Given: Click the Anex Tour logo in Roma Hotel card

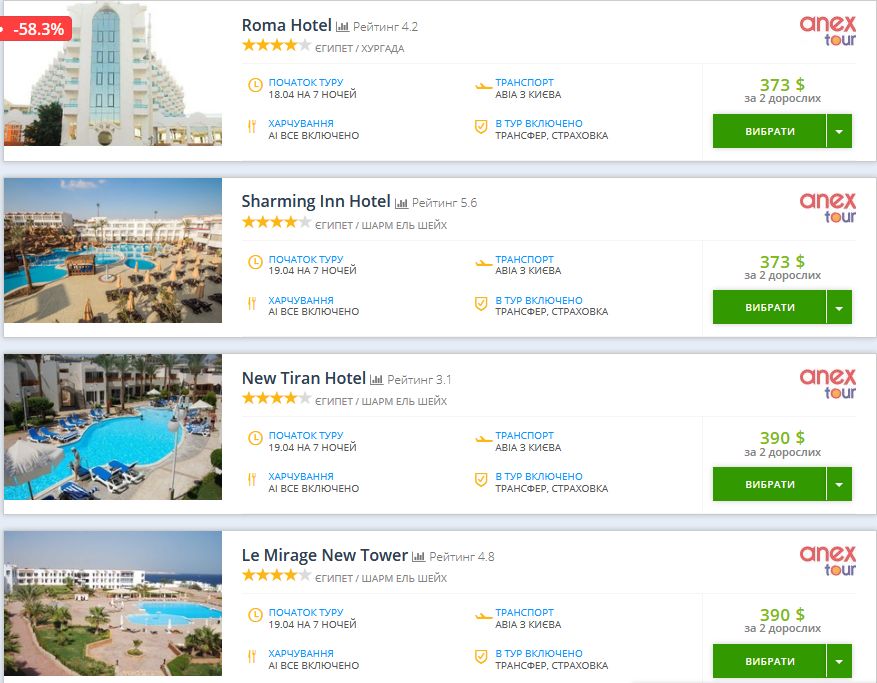Looking at the screenshot, I should (827, 31).
